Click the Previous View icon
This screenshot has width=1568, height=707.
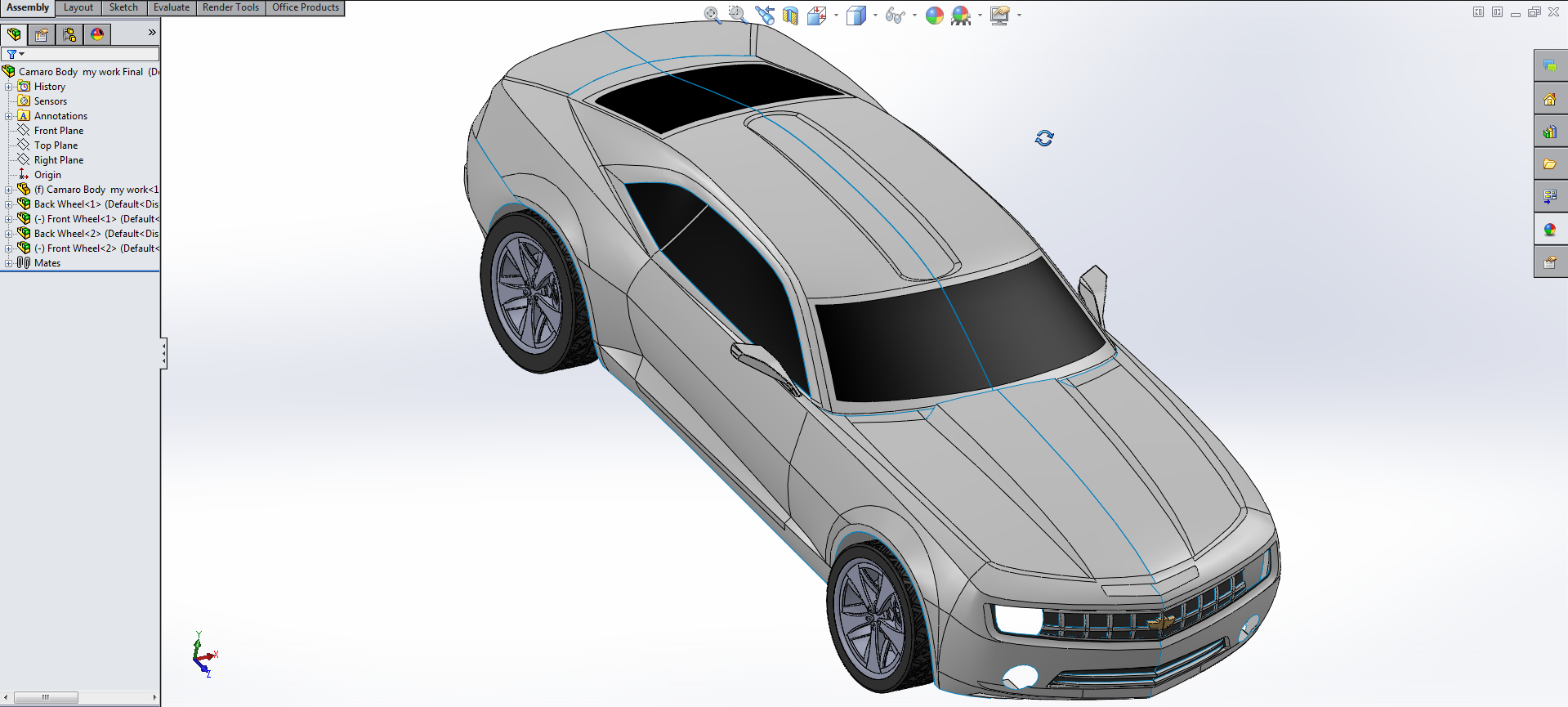[x=764, y=15]
